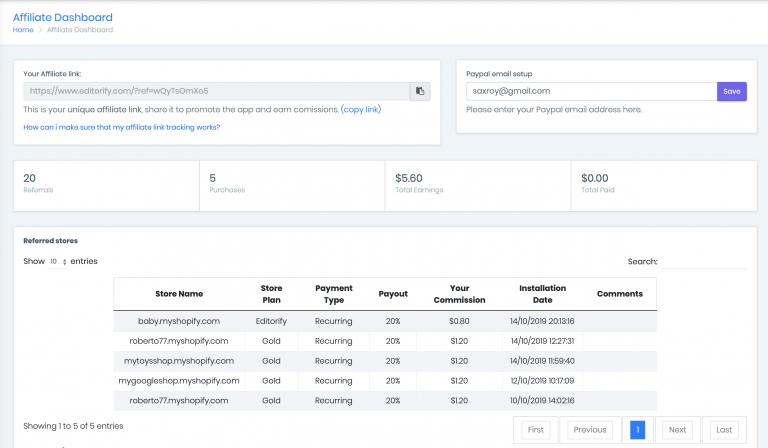Click the Previous pagination button

coord(590,430)
